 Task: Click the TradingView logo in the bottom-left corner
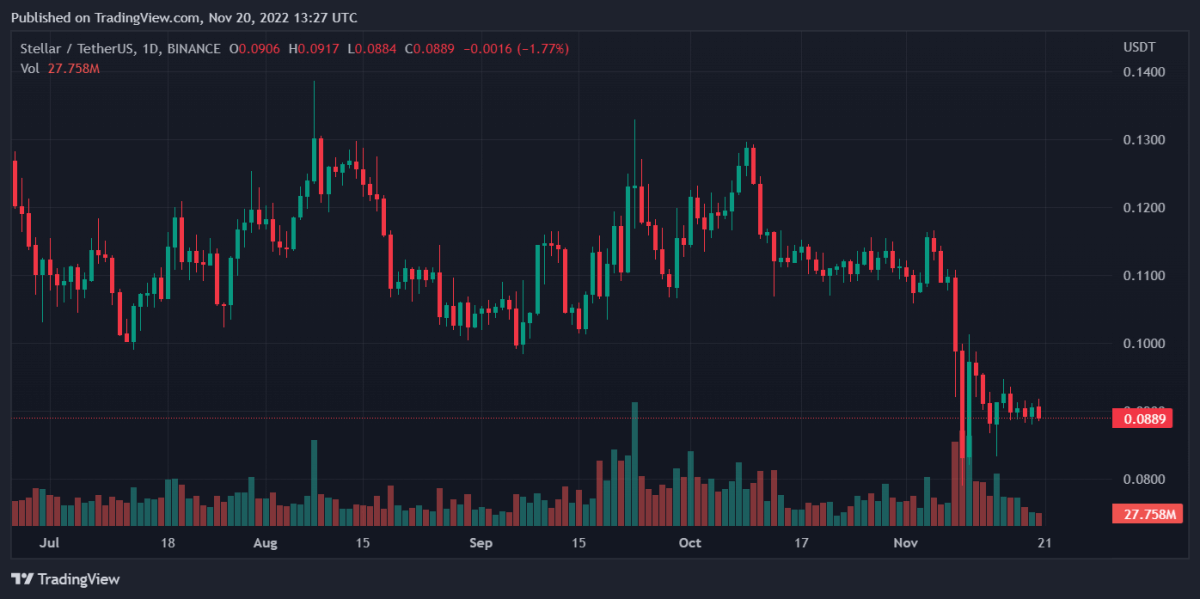click(x=65, y=579)
